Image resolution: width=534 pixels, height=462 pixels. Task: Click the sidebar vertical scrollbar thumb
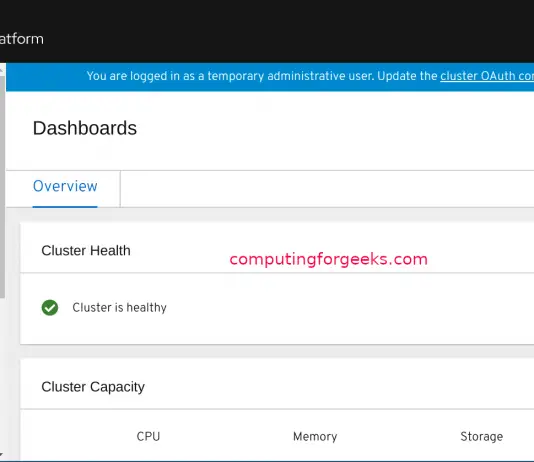click(2, 187)
